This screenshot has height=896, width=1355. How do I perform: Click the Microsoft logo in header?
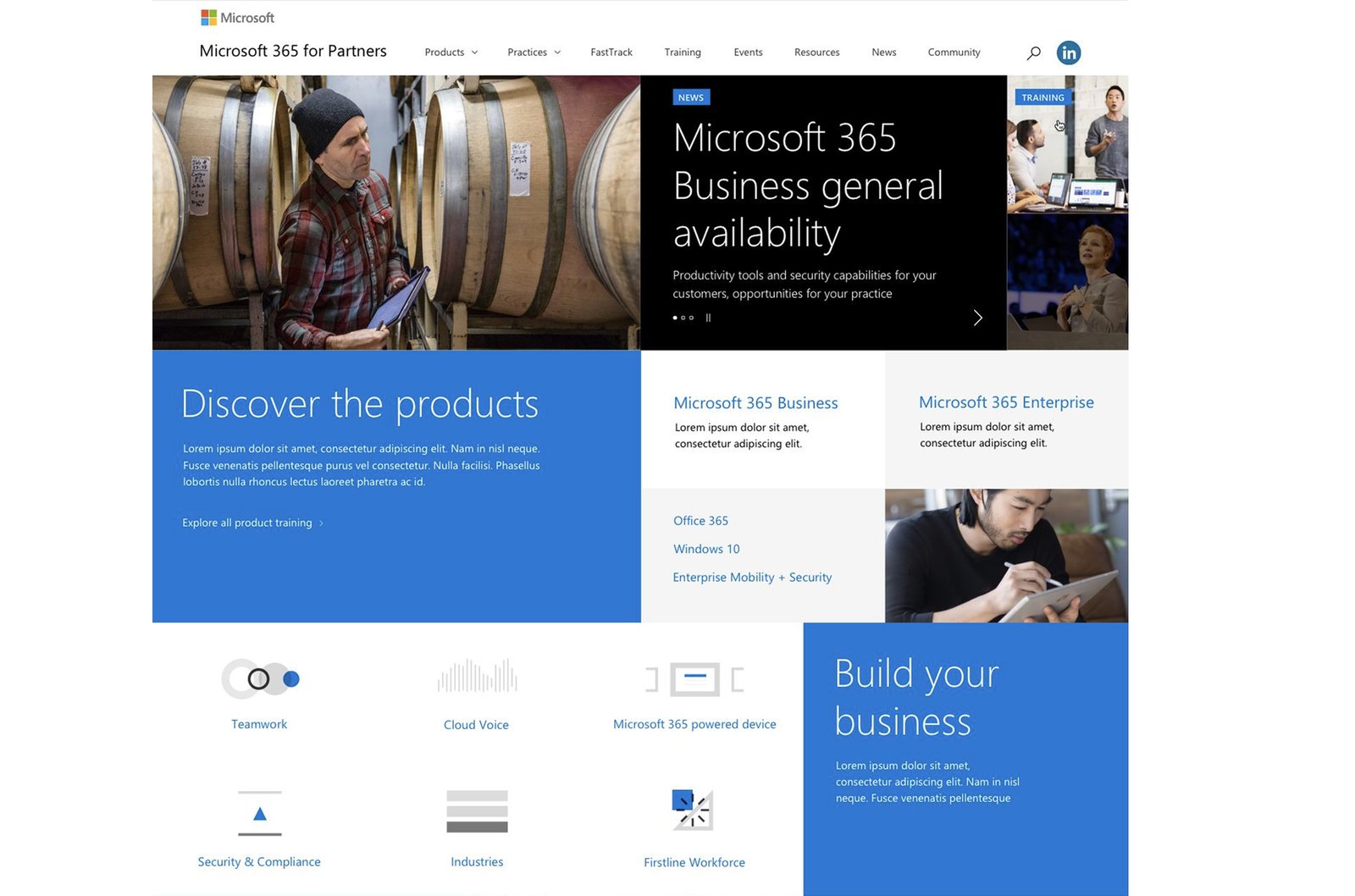[x=237, y=18]
